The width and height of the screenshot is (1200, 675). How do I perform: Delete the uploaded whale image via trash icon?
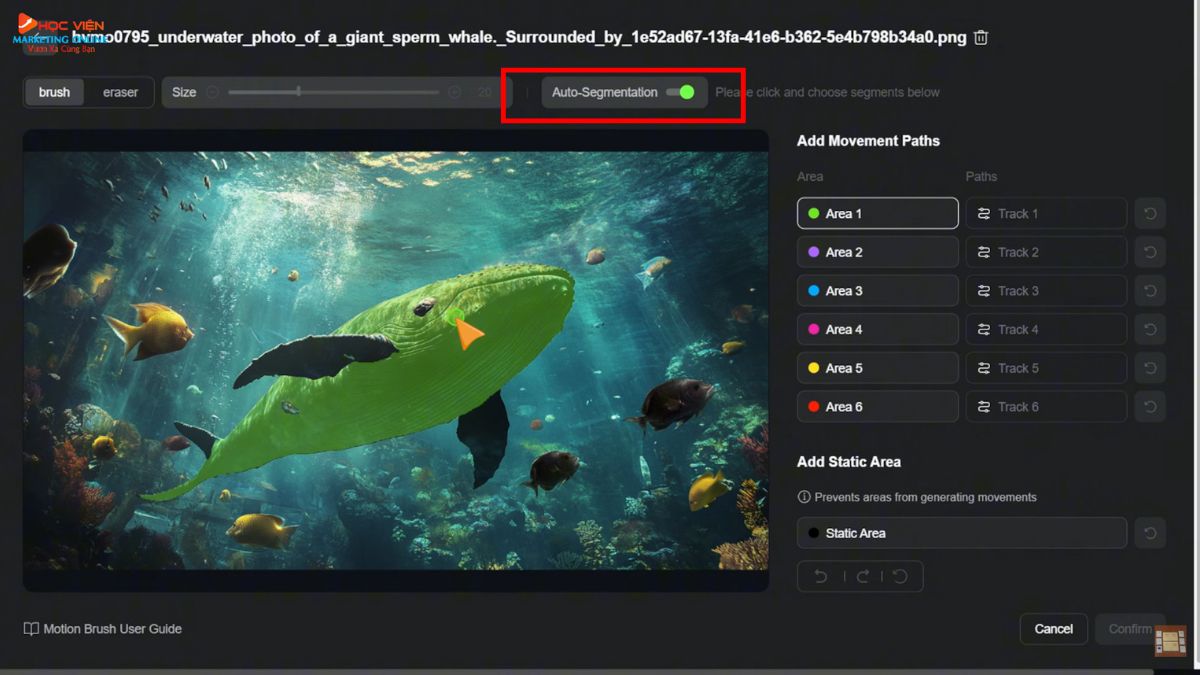[x=981, y=37]
